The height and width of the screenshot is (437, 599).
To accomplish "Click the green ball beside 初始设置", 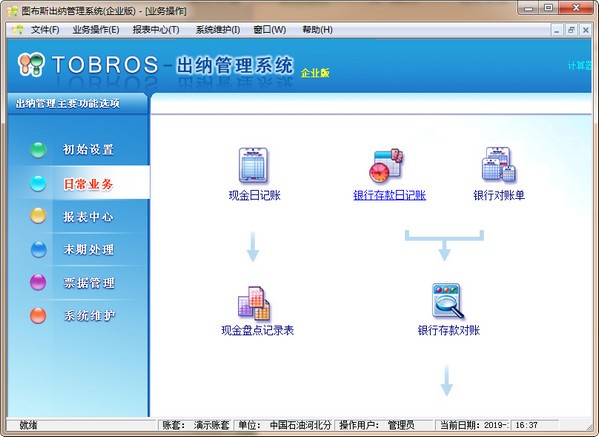I will [x=38, y=150].
